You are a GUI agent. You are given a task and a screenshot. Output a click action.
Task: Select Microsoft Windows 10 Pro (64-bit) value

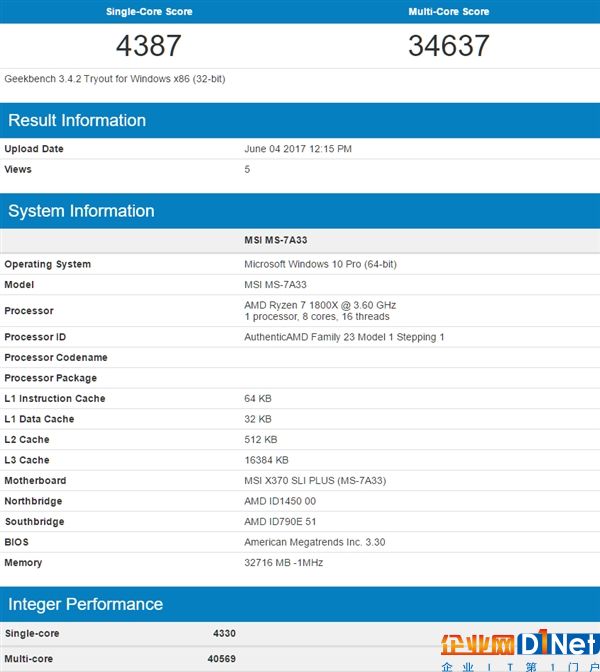(321, 264)
